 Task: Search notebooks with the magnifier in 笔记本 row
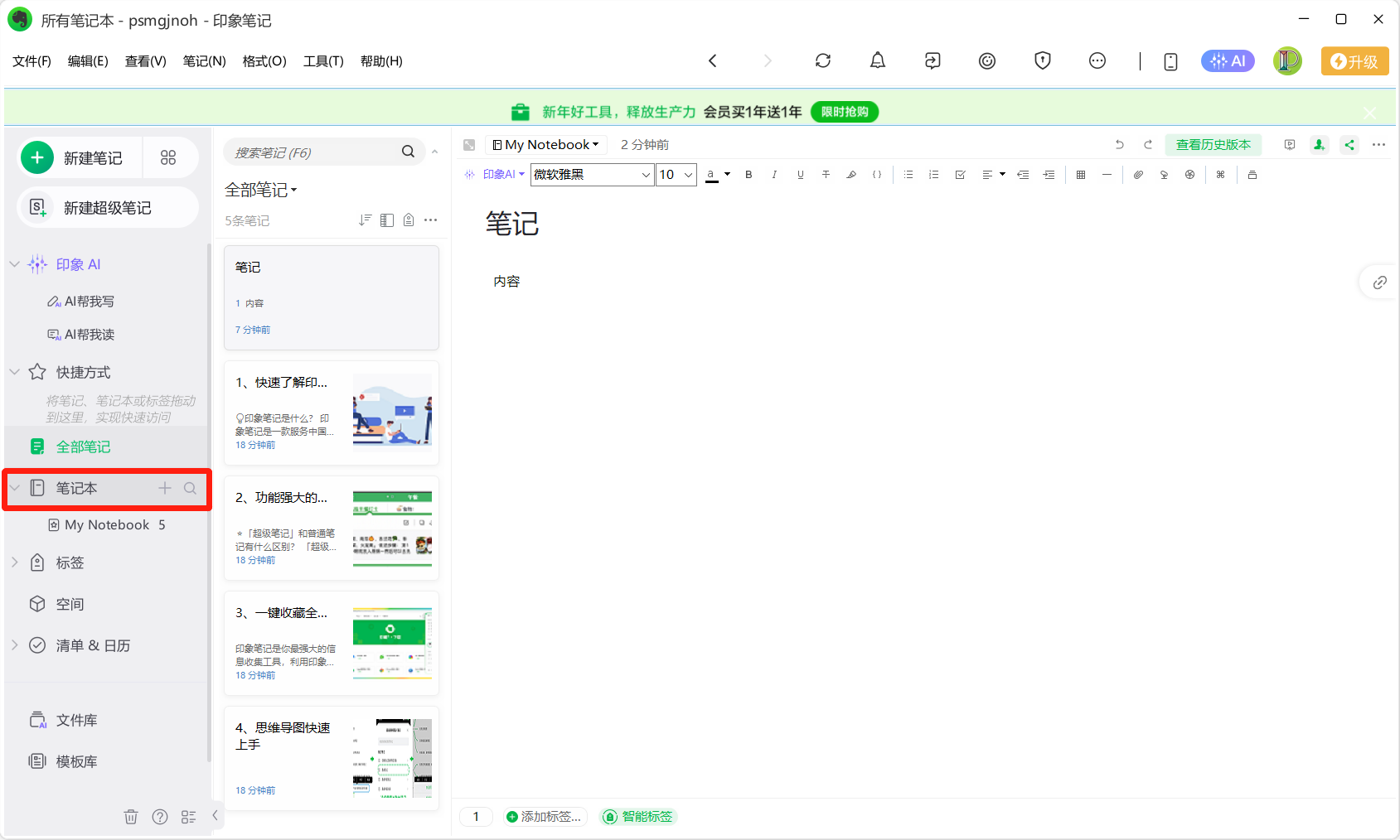191,488
